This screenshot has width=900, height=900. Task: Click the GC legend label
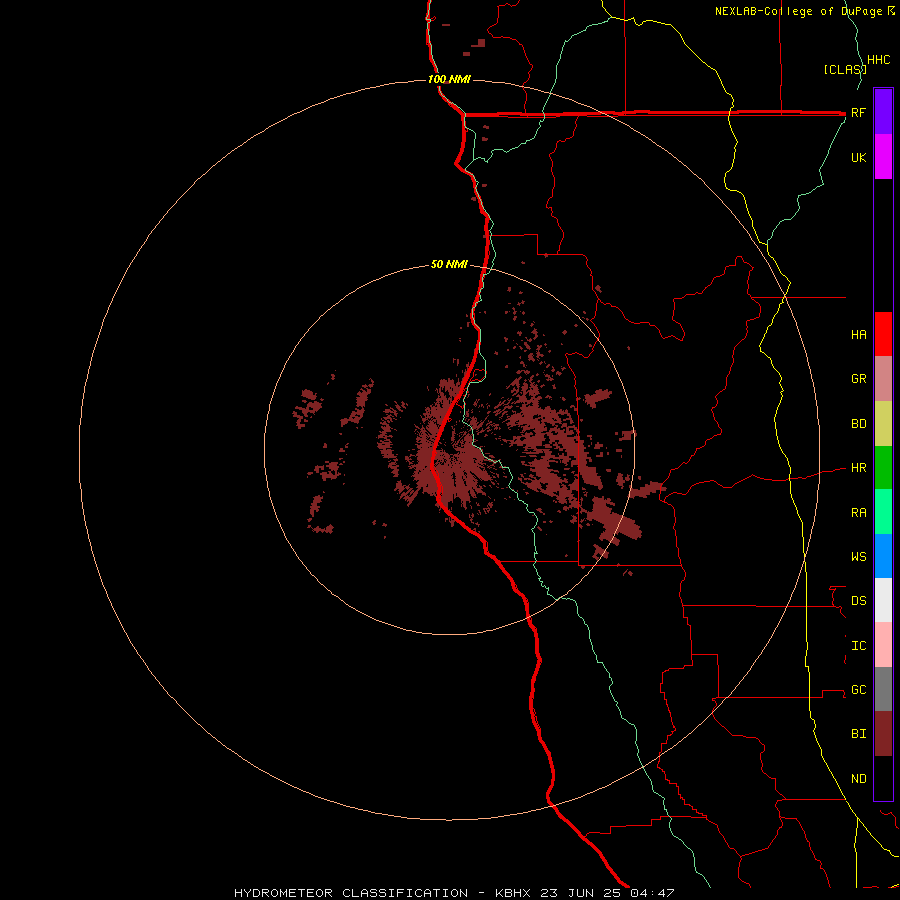pos(859,689)
